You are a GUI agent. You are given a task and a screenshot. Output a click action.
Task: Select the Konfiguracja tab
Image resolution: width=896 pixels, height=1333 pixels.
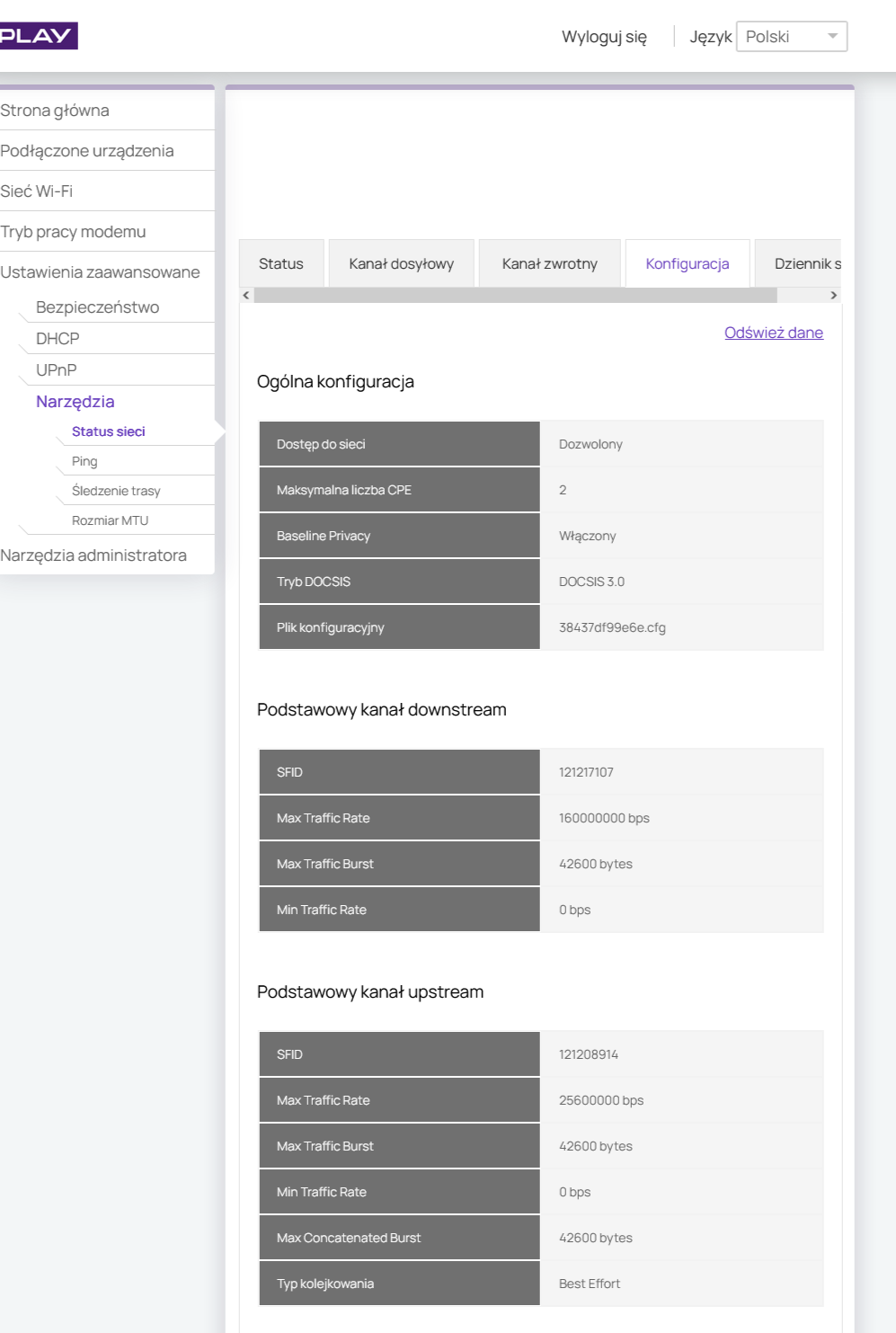(688, 264)
